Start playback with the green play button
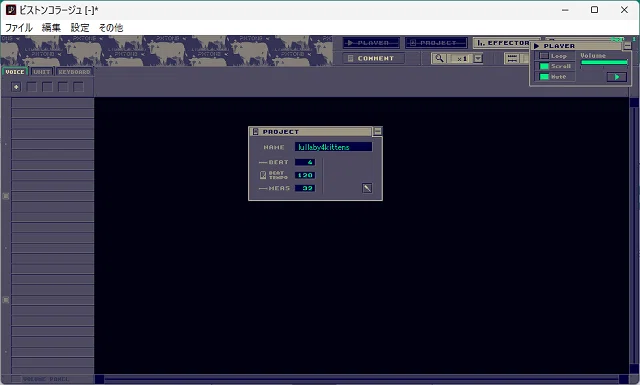The image size is (640, 385). pyautogui.click(x=617, y=77)
